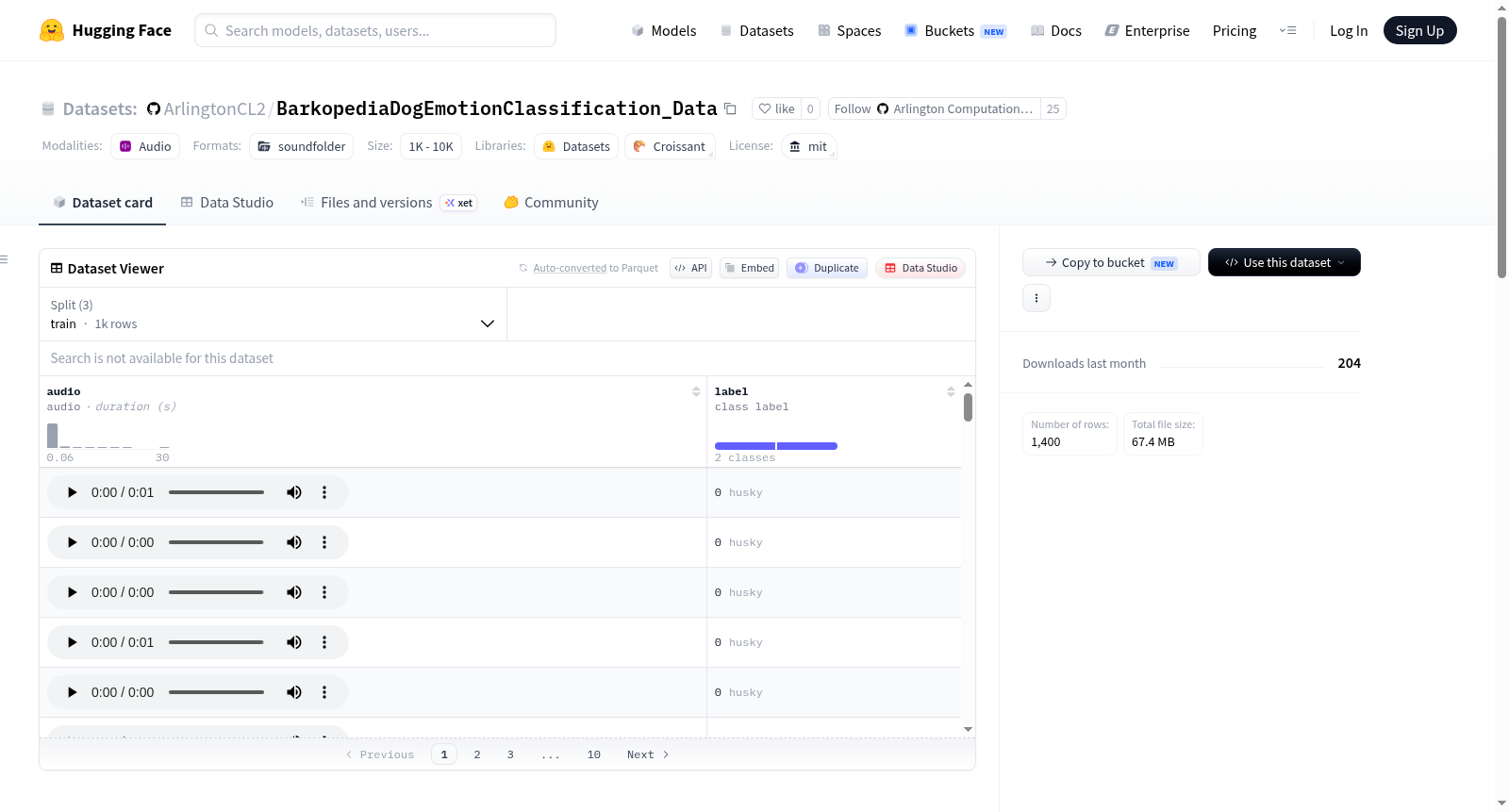Screen dimensions: 1509x812
Task: Open the Use this dataset dropdown
Action: click(1285, 262)
